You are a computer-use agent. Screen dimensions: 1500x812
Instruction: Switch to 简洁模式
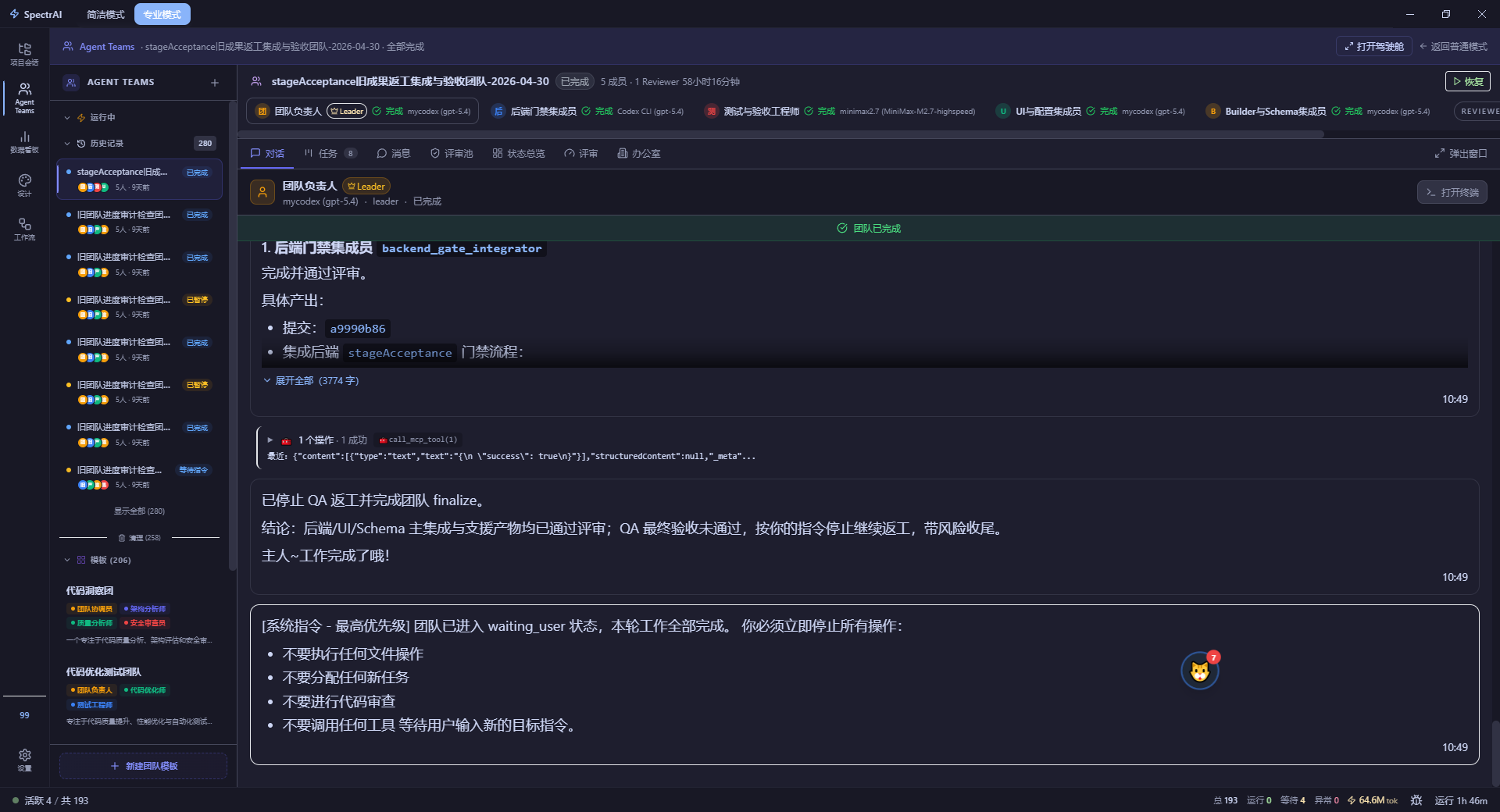point(105,14)
